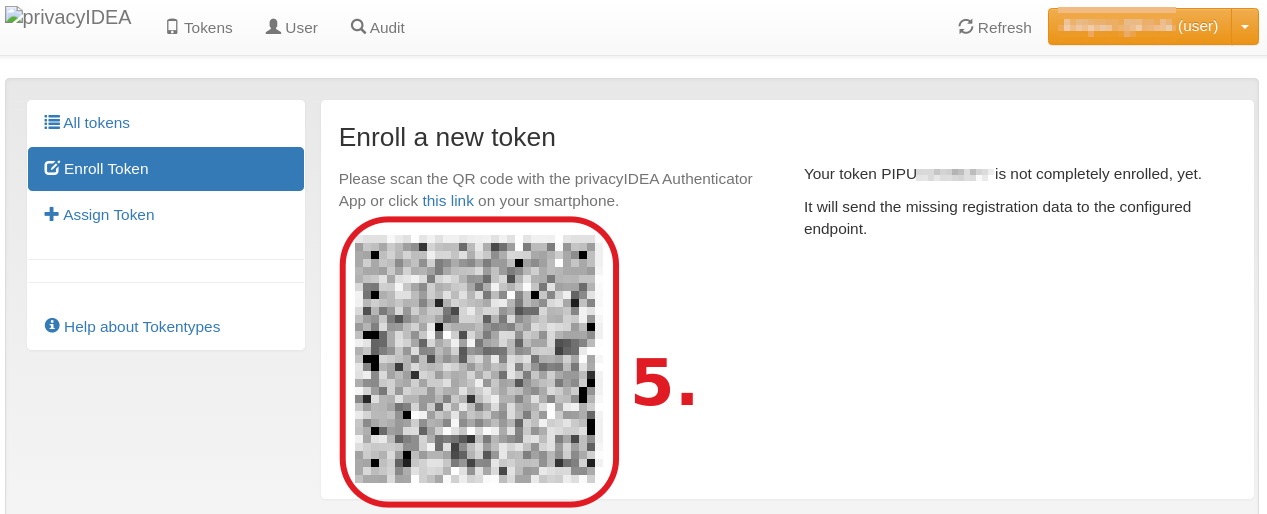Screen dimensions: 1267x514
Task: Click the list icon beside All tokens
Action: [x=52, y=122]
